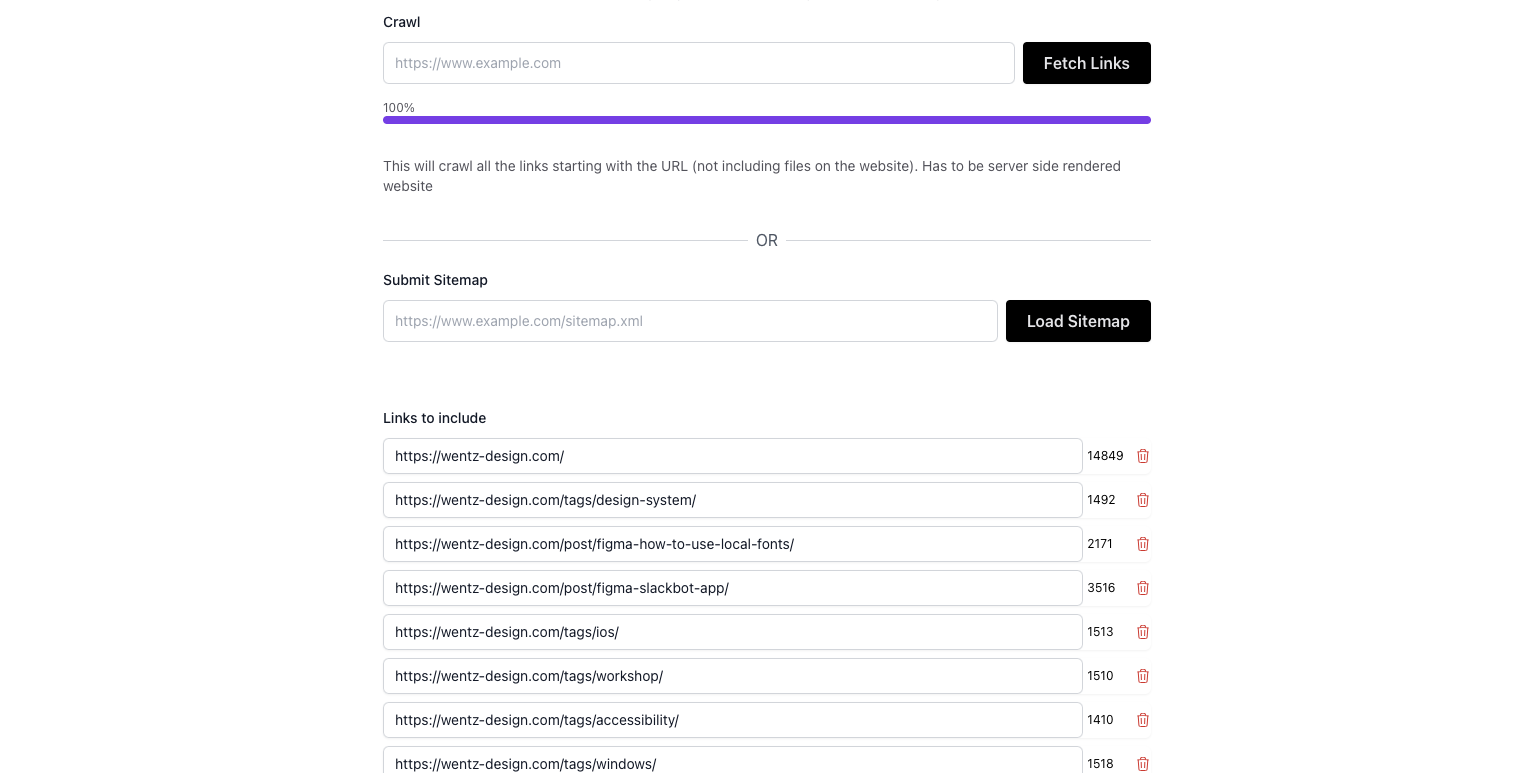Viewport: 1532px width, 773px height.
Task: Remove the tags/windows link with trash icon
Action: click(1143, 764)
